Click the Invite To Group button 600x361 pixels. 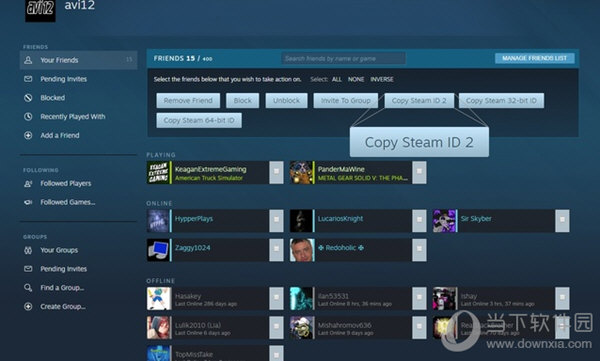346,101
